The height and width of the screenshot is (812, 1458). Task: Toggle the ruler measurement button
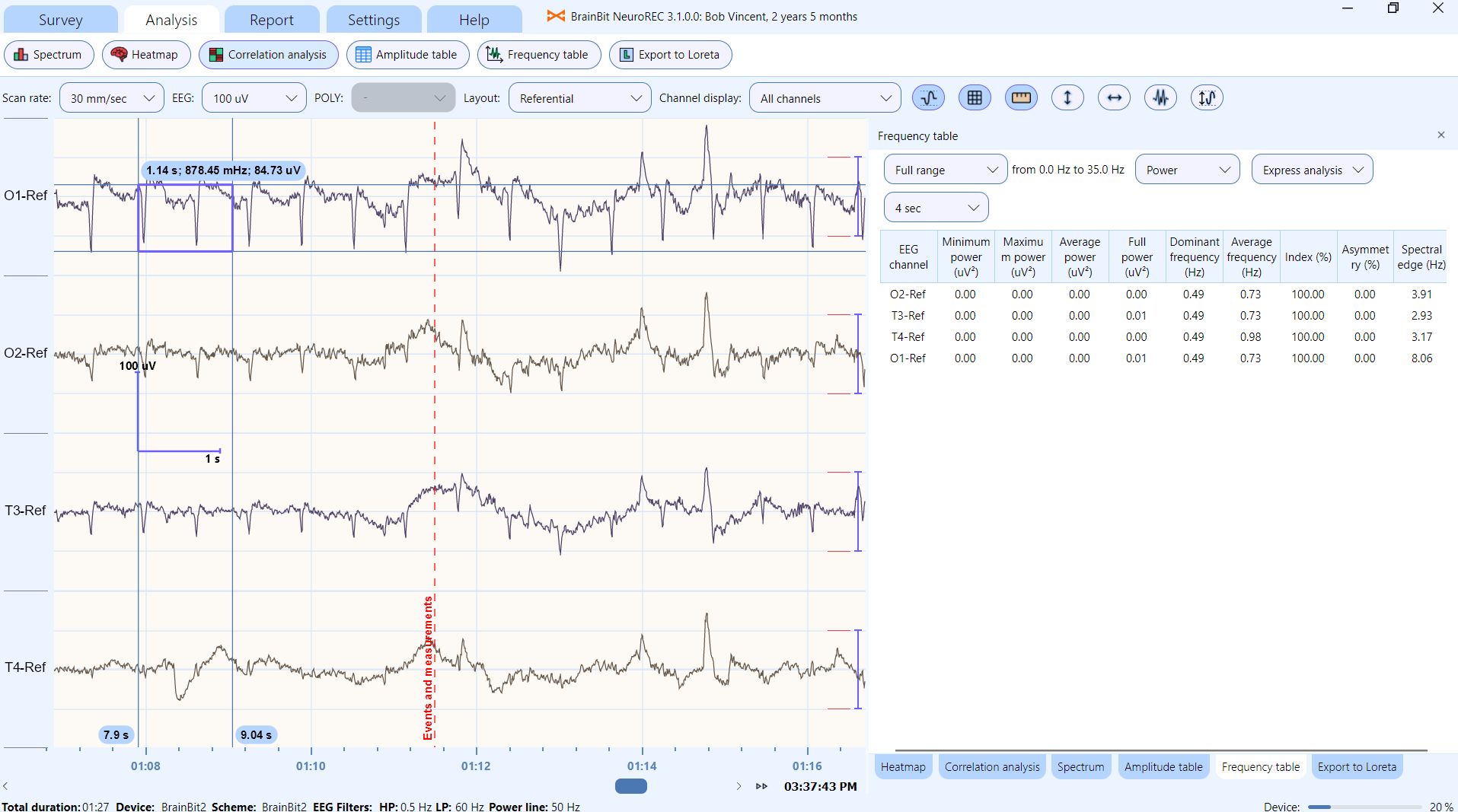[x=1021, y=97]
